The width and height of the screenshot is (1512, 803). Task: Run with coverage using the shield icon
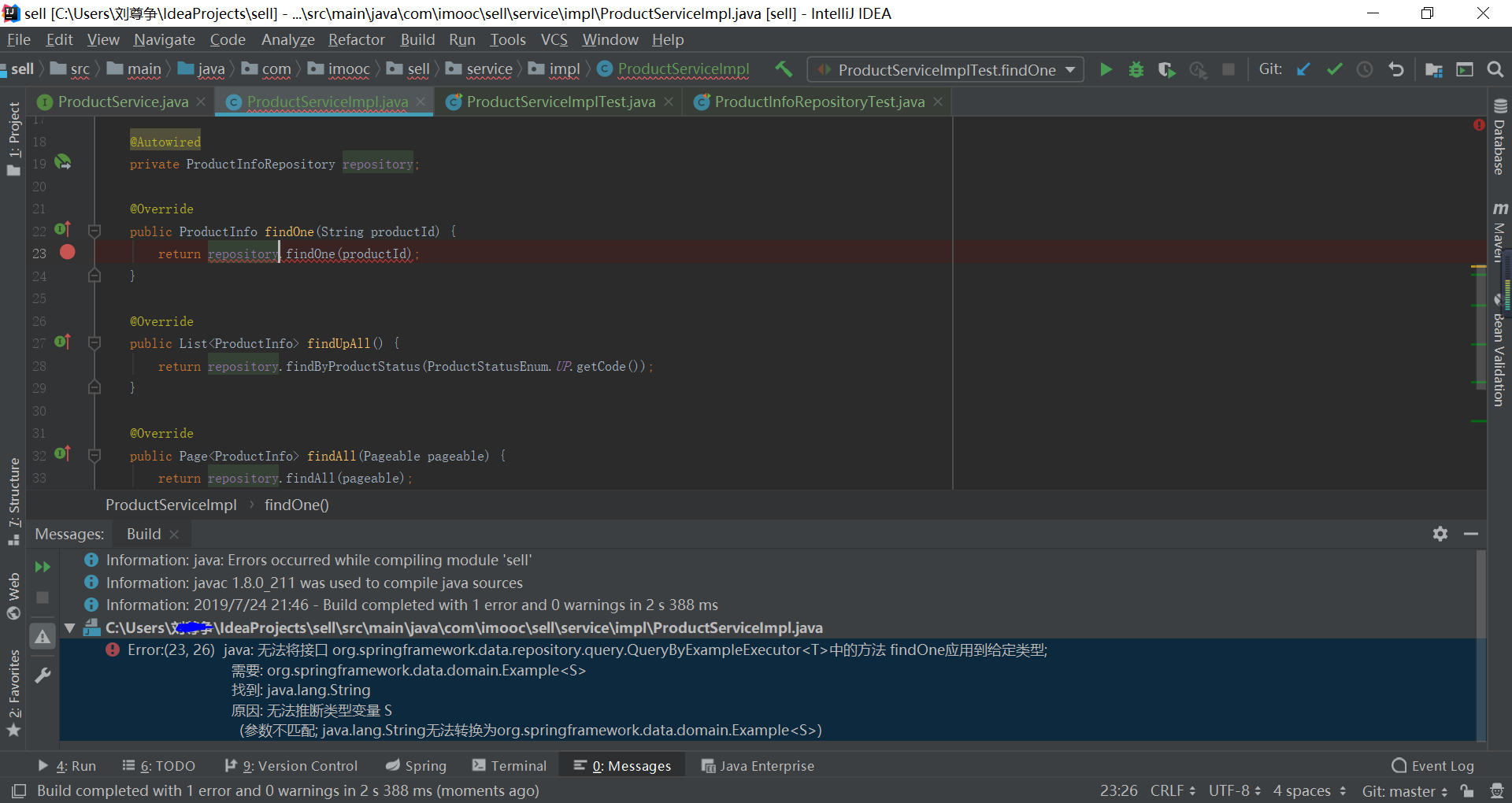(x=1166, y=69)
